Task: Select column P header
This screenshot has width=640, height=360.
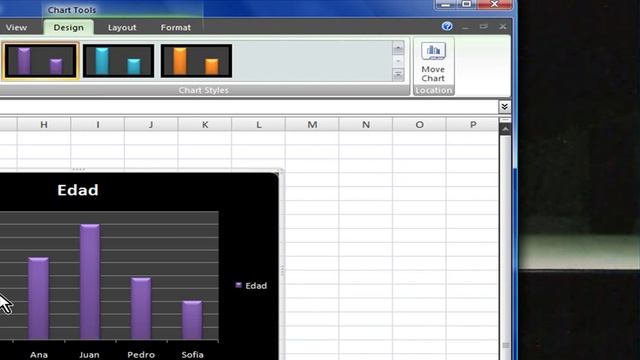Action: pos(473,124)
